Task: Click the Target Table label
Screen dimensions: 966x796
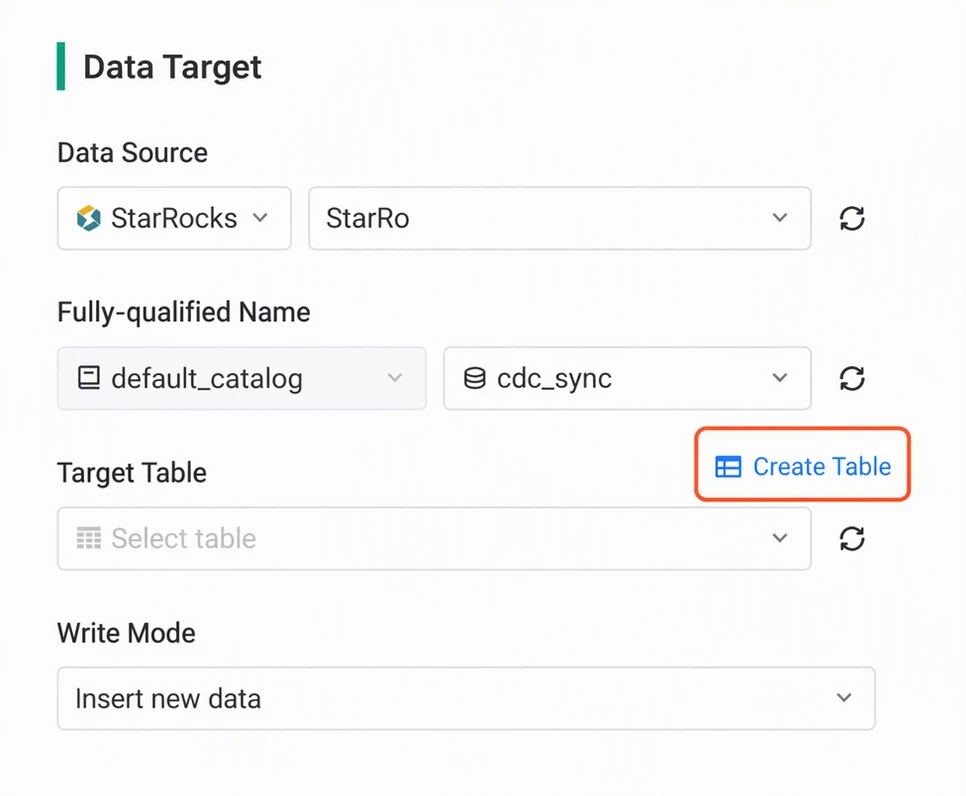Action: pos(132,473)
